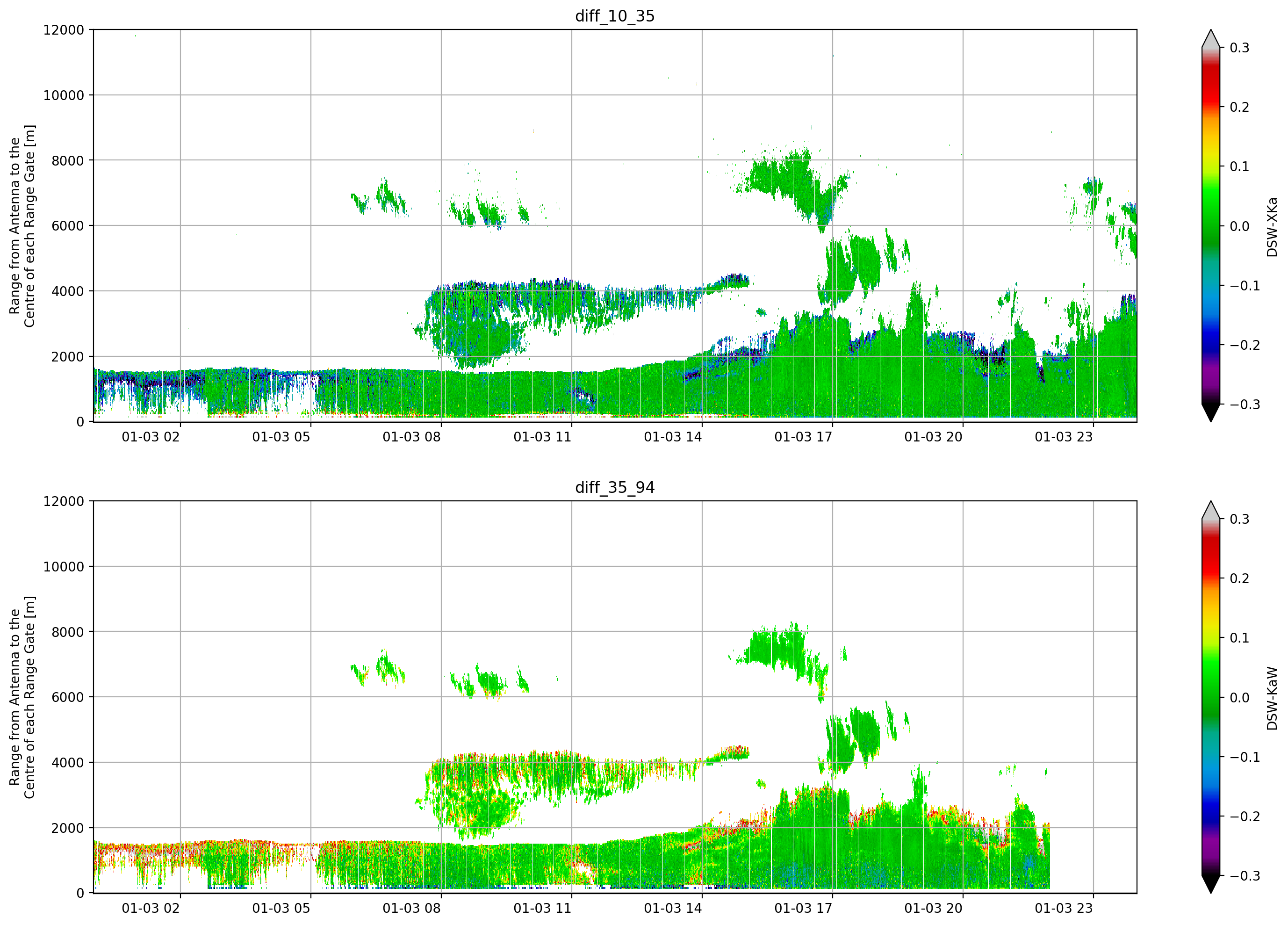Click the 01-03 17 x-axis label in bottom plot
This screenshot has width=1288, height=925.
click(803, 908)
